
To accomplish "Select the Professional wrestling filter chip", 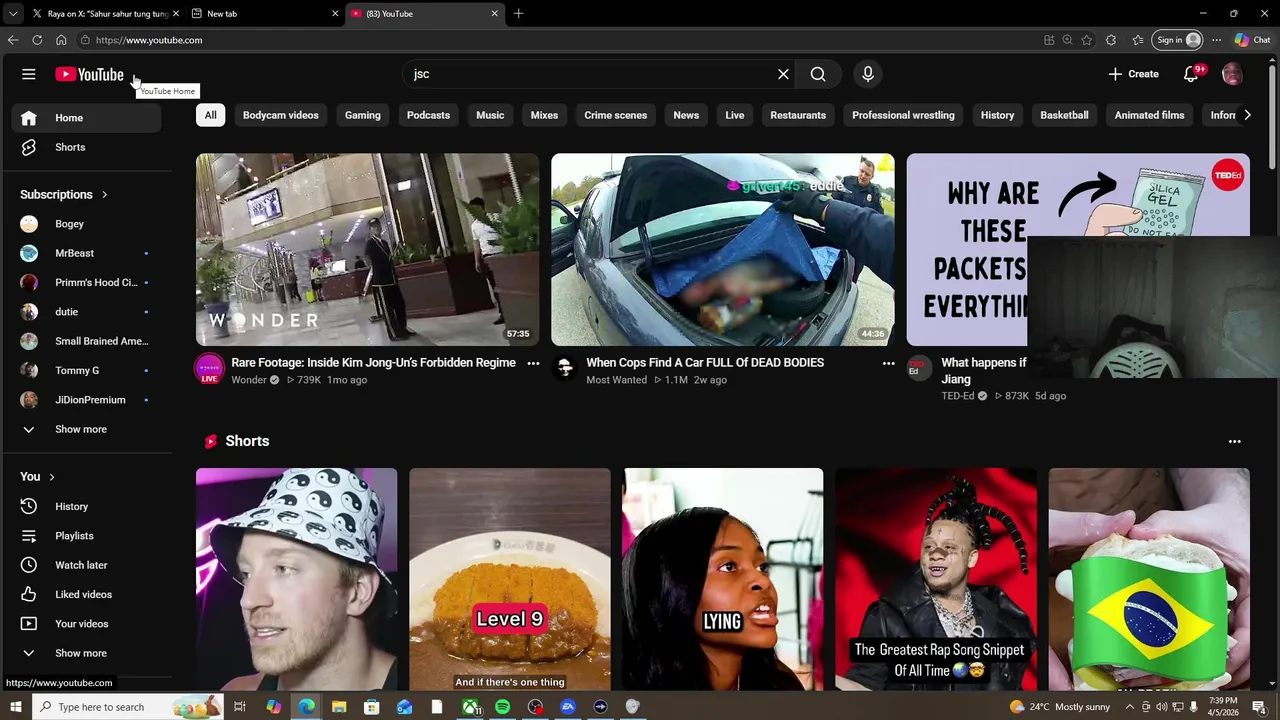I will coord(903,115).
